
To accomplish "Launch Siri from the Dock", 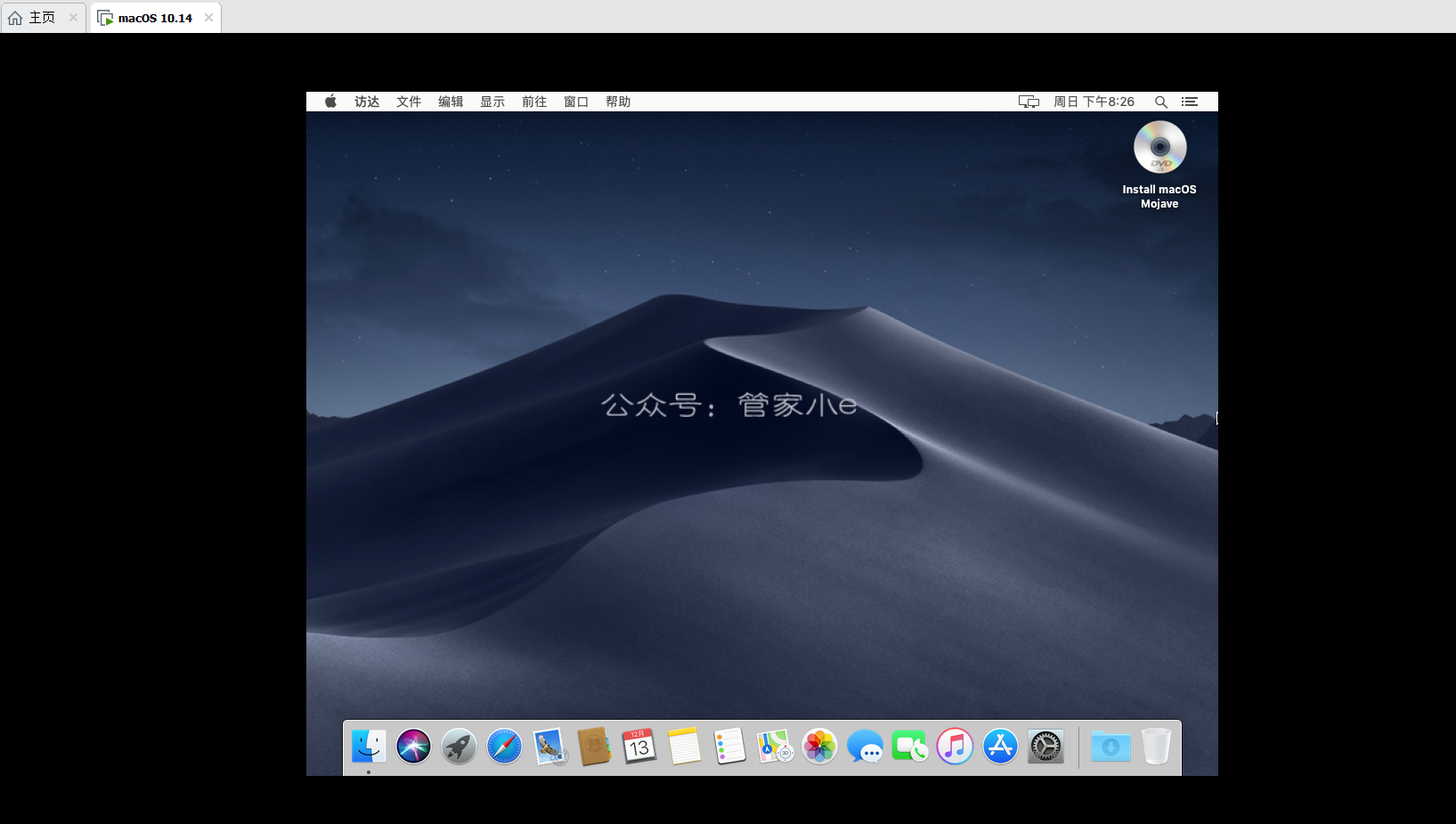I will tap(413, 746).
